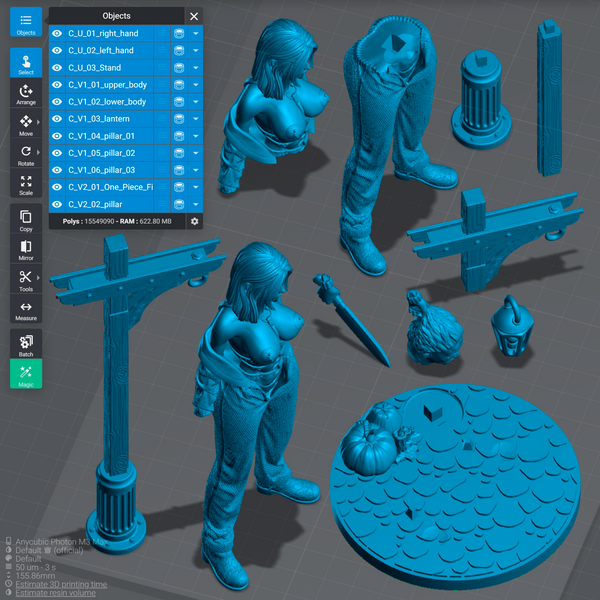Expand dropdown arrow for C_U_01_right_hand

(196, 33)
